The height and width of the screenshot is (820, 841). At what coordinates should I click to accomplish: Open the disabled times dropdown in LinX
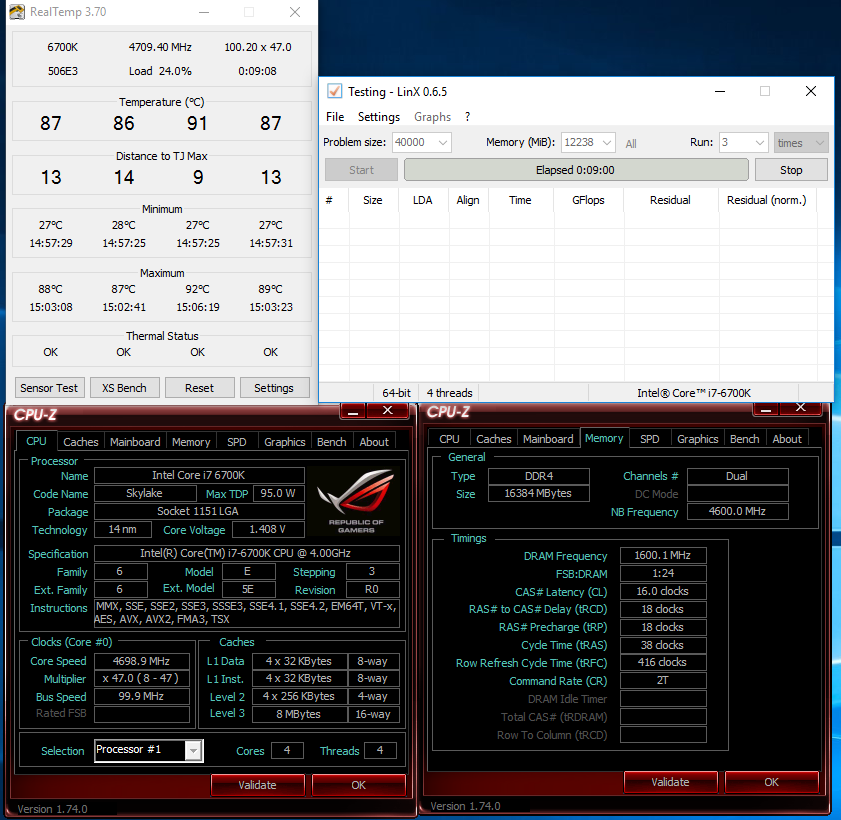point(801,143)
